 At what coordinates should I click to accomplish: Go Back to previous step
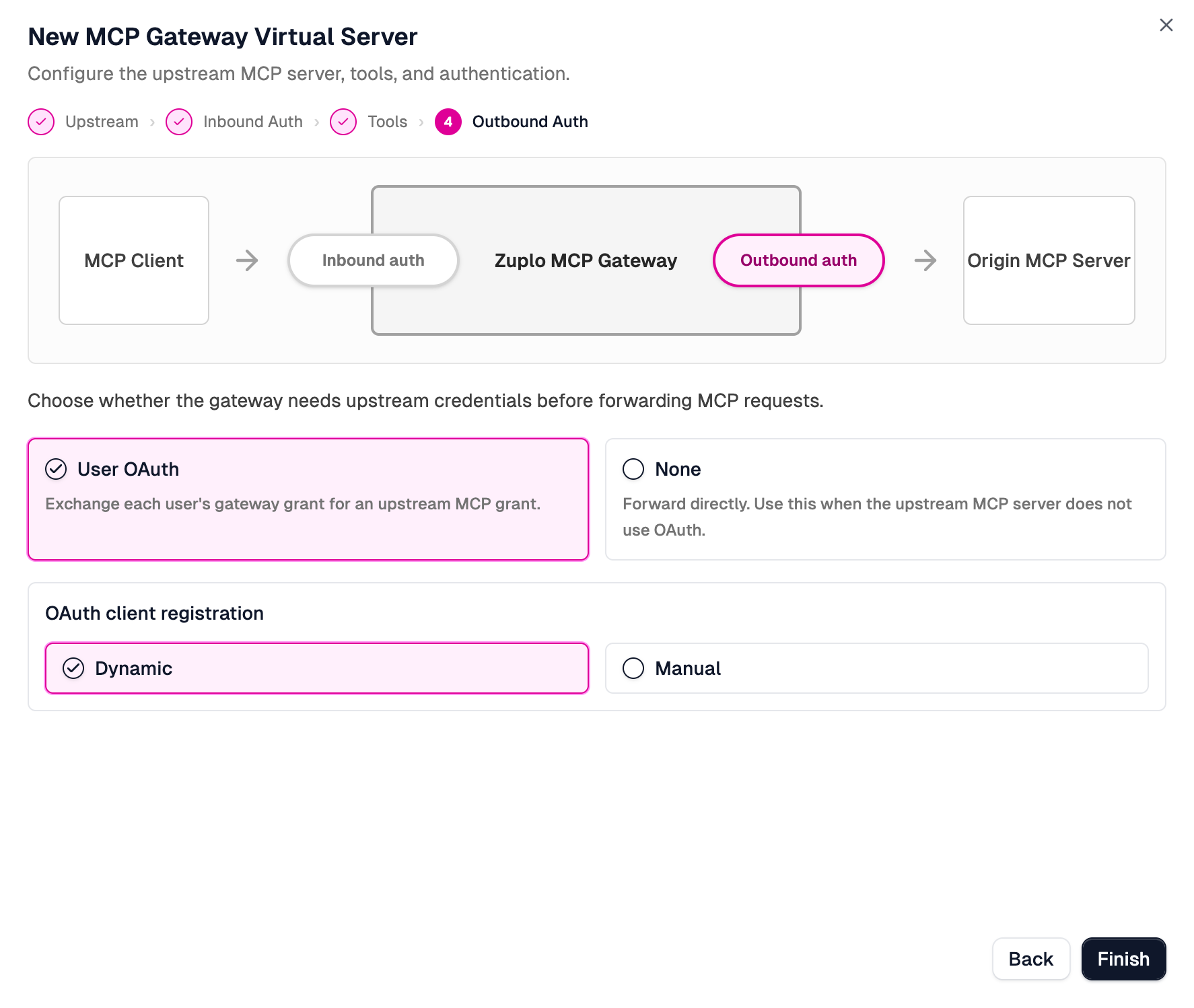click(x=1030, y=959)
